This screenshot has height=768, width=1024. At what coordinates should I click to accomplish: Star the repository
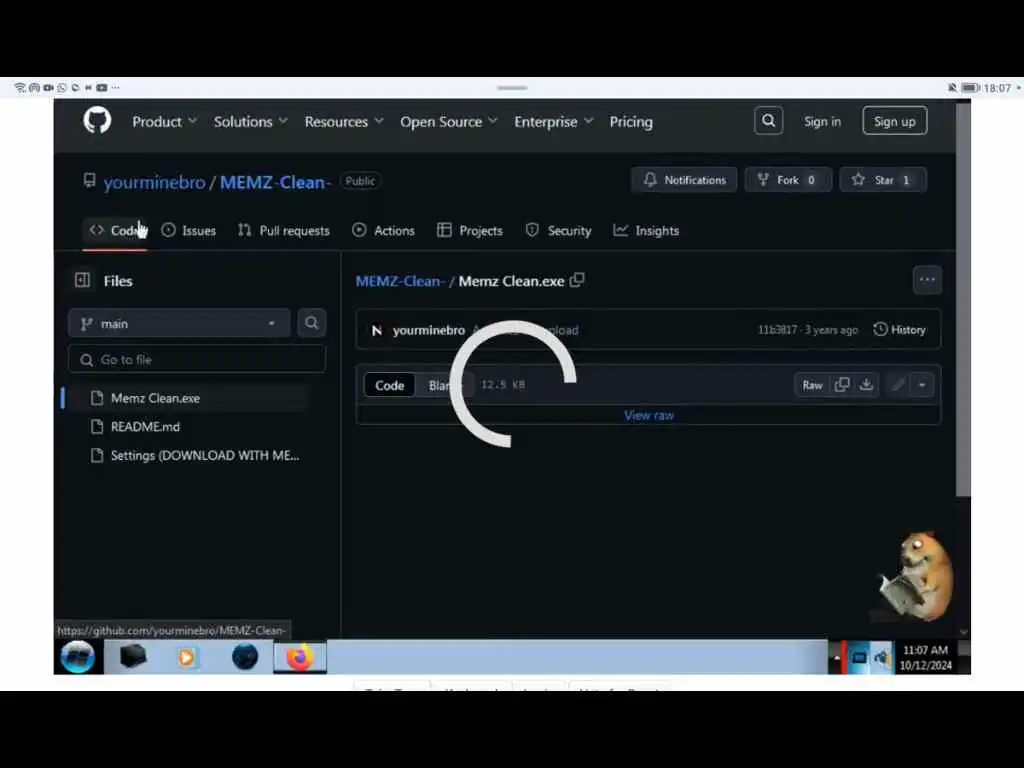point(882,180)
